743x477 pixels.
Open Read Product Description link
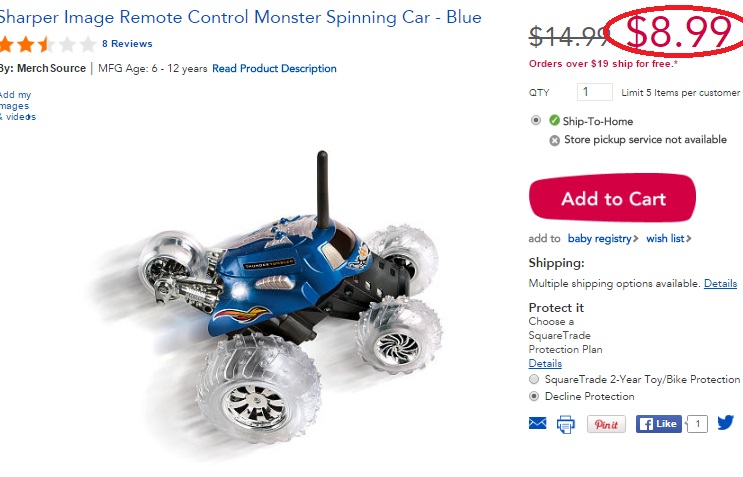(x=274, y=69)
